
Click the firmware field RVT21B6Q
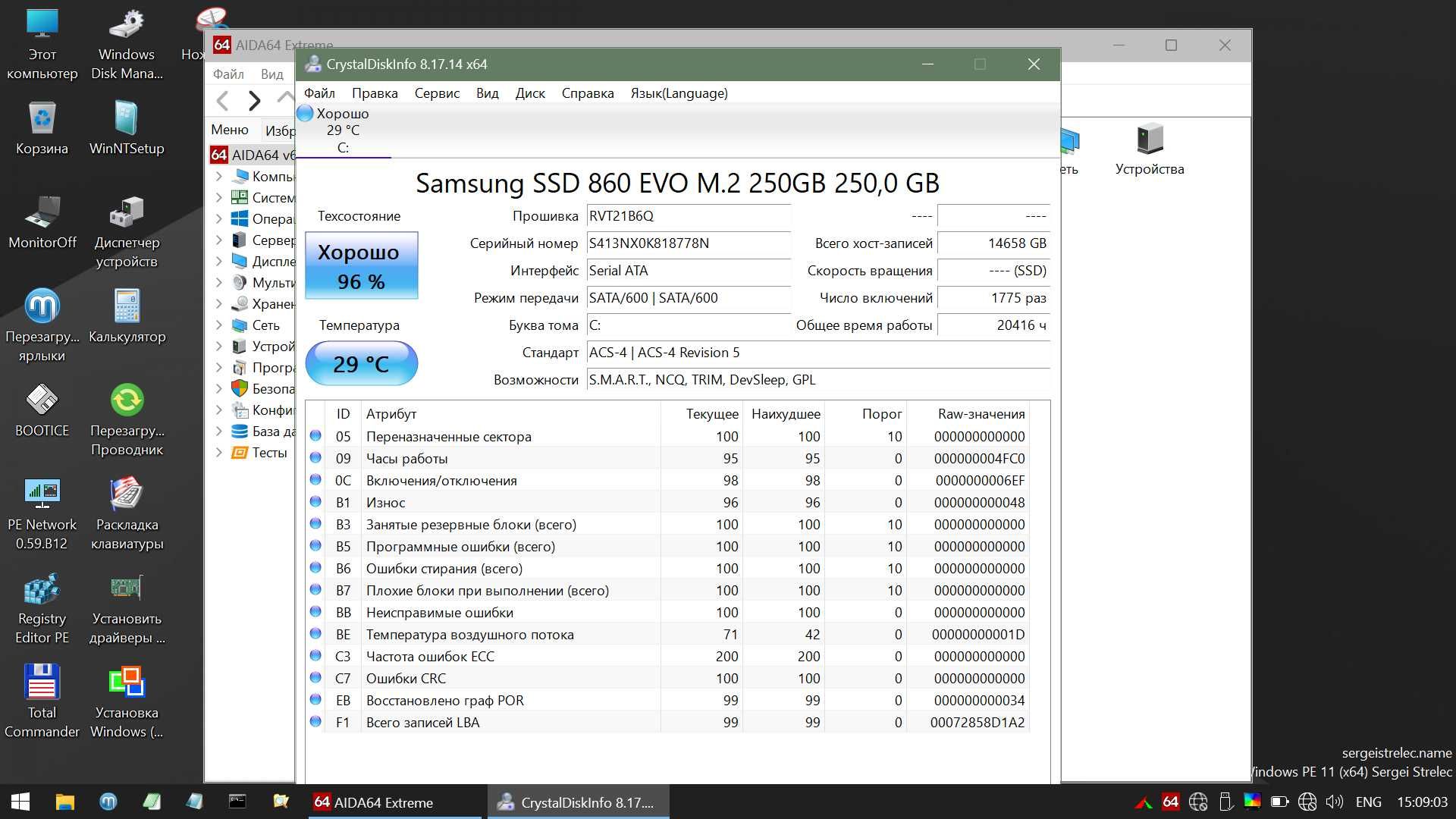coord(689,215)
